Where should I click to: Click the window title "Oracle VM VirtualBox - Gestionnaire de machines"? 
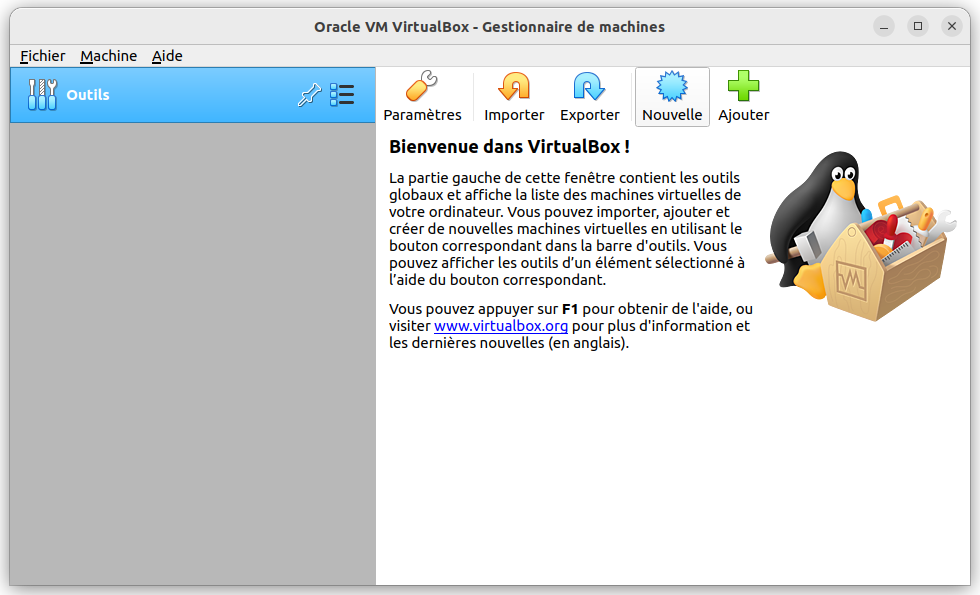(x=489, y=27)
